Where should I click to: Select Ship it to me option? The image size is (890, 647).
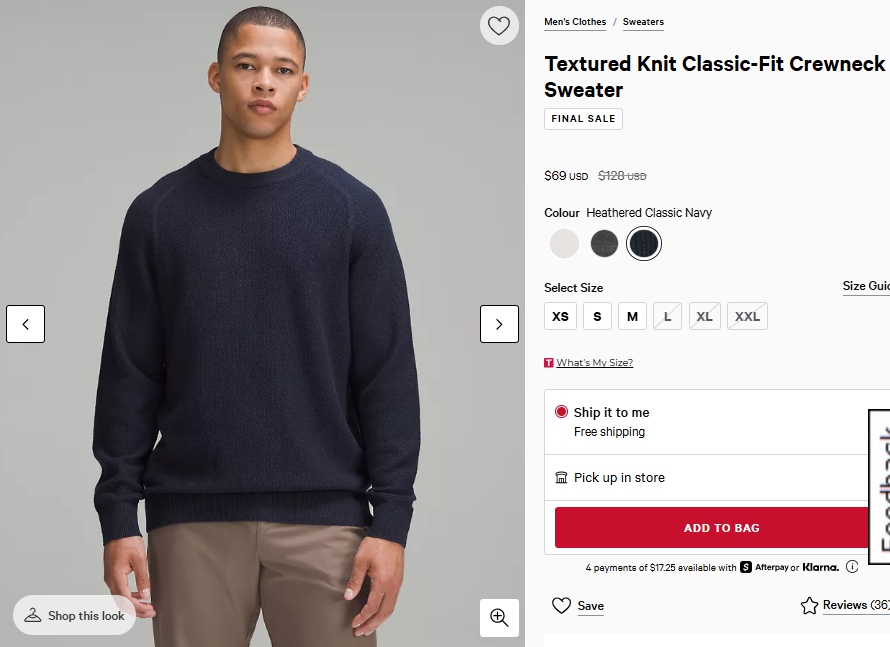562,412
